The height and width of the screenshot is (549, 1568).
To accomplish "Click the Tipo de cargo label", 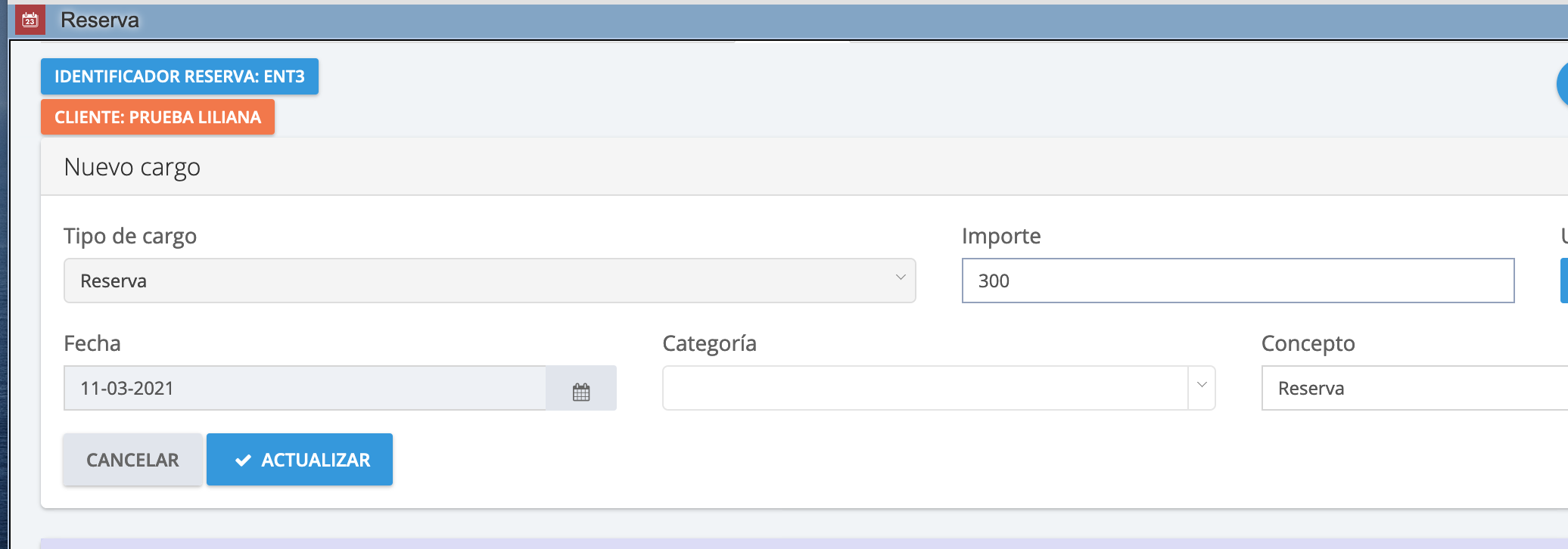I will coord(130,236).
